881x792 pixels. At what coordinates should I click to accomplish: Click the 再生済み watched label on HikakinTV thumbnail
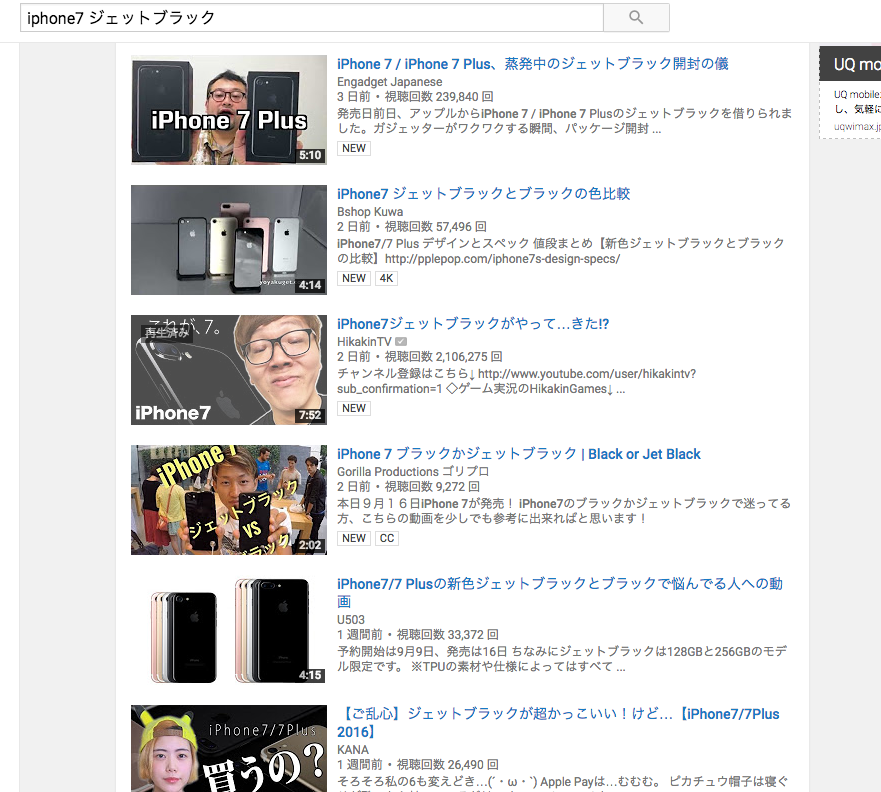[166, 333]
